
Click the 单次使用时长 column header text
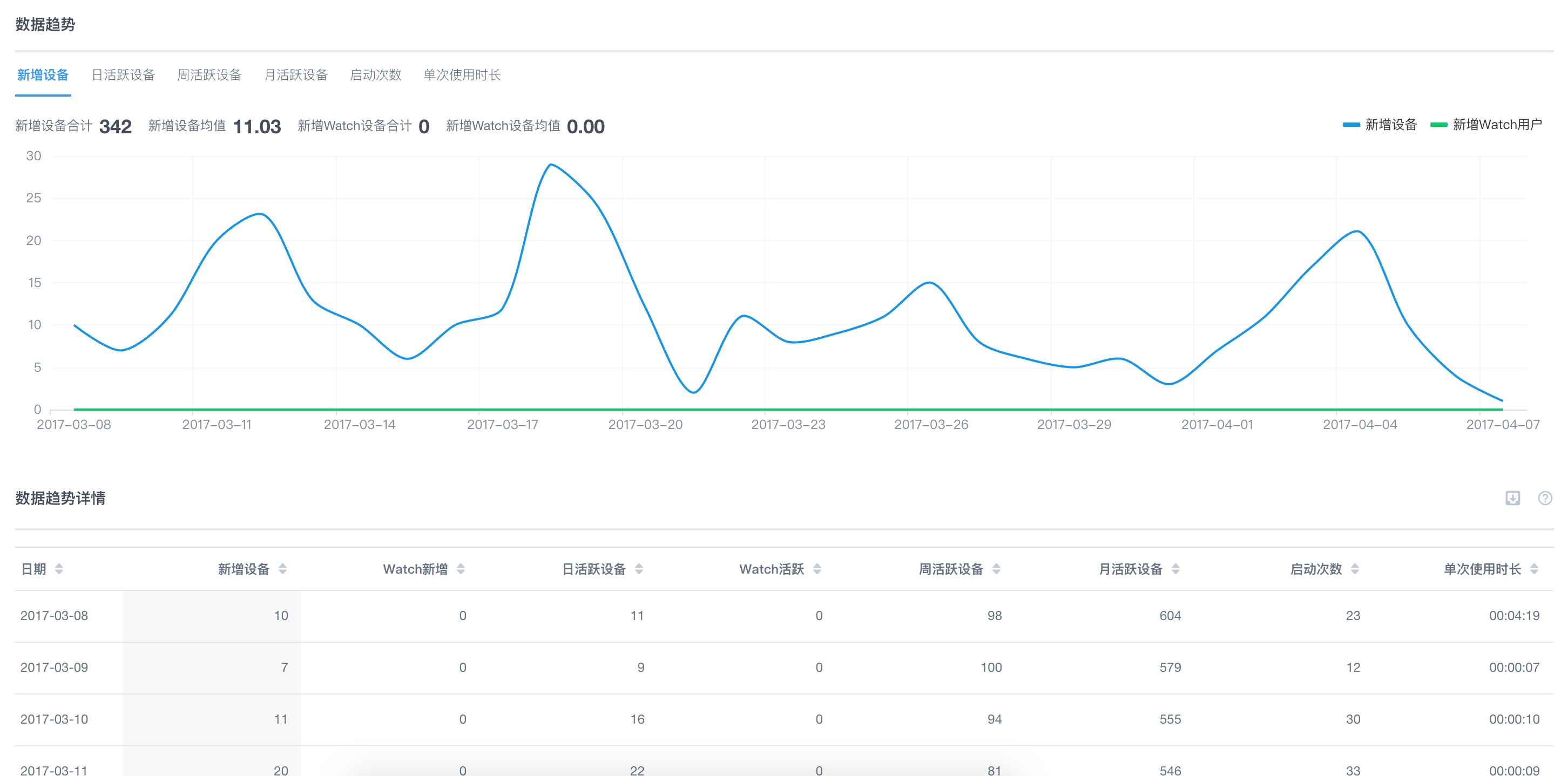pyautogui.click(x=1482, y=569)
